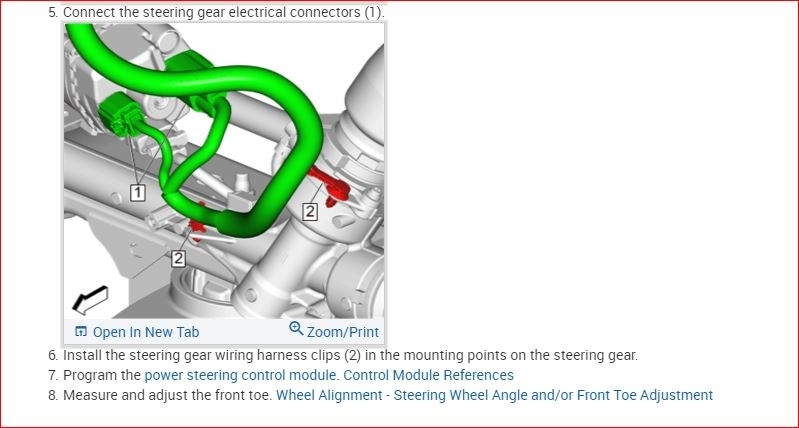Select callout 2 near the lower red clip
The width and height of the screenshot is (799, 428).
[178, 258]
